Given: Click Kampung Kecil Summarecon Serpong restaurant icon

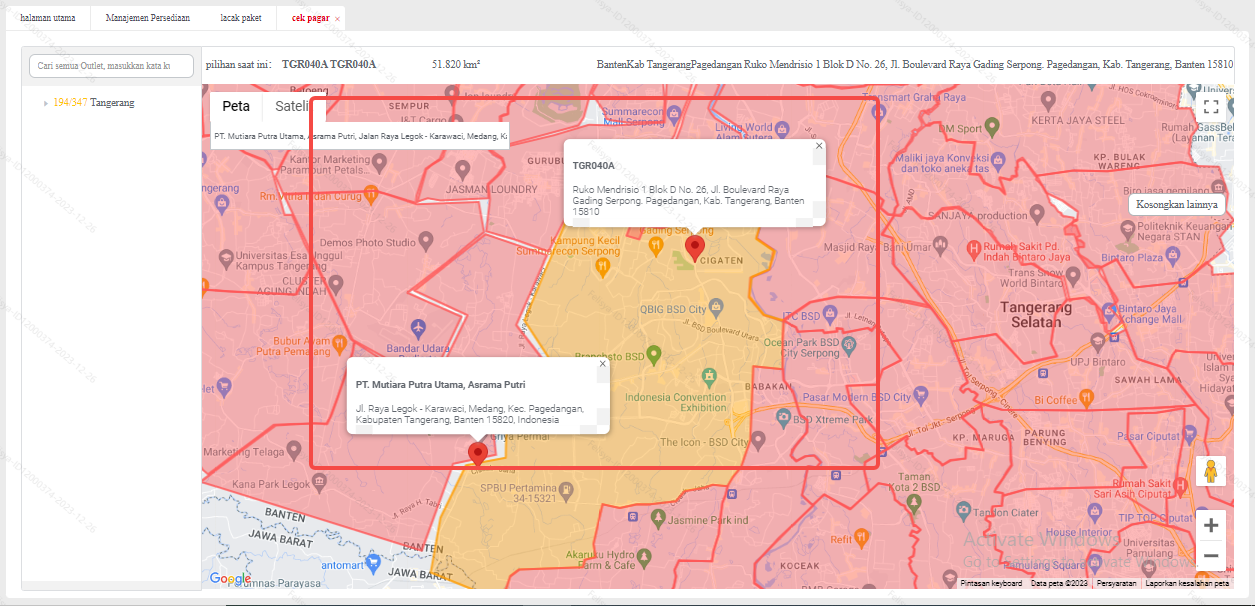Looking at the screenshot, I should pyautogui.click(x=603, y=268).
